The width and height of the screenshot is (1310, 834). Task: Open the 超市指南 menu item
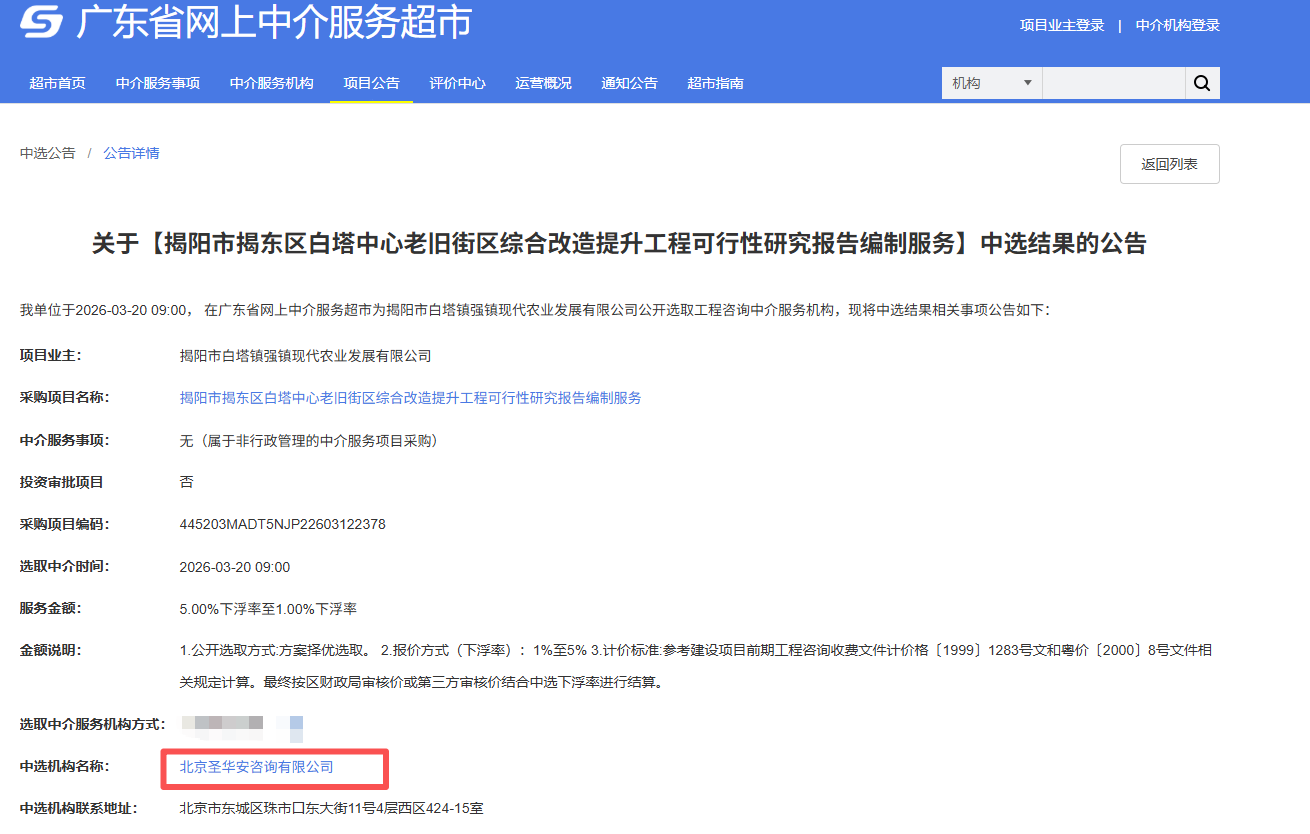click(715, 83)
